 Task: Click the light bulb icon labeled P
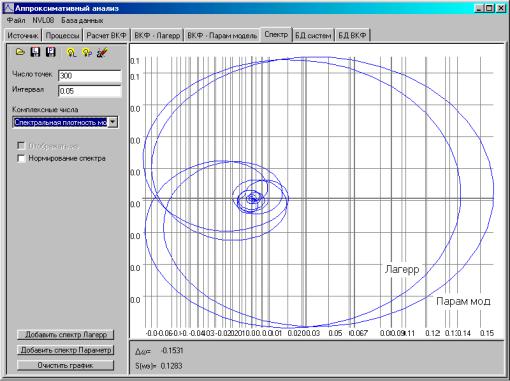[87, 53]
